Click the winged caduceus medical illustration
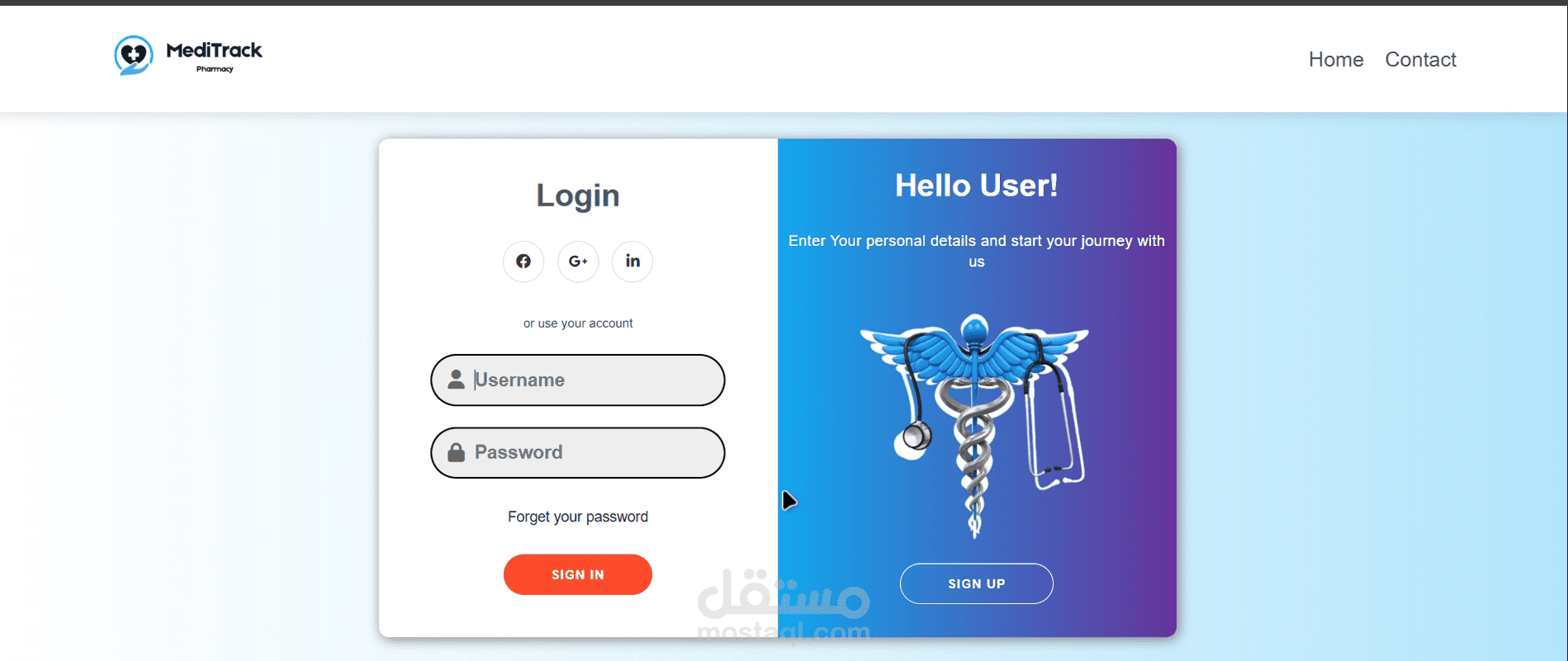The image size is (1568, 661). [975, 425]
